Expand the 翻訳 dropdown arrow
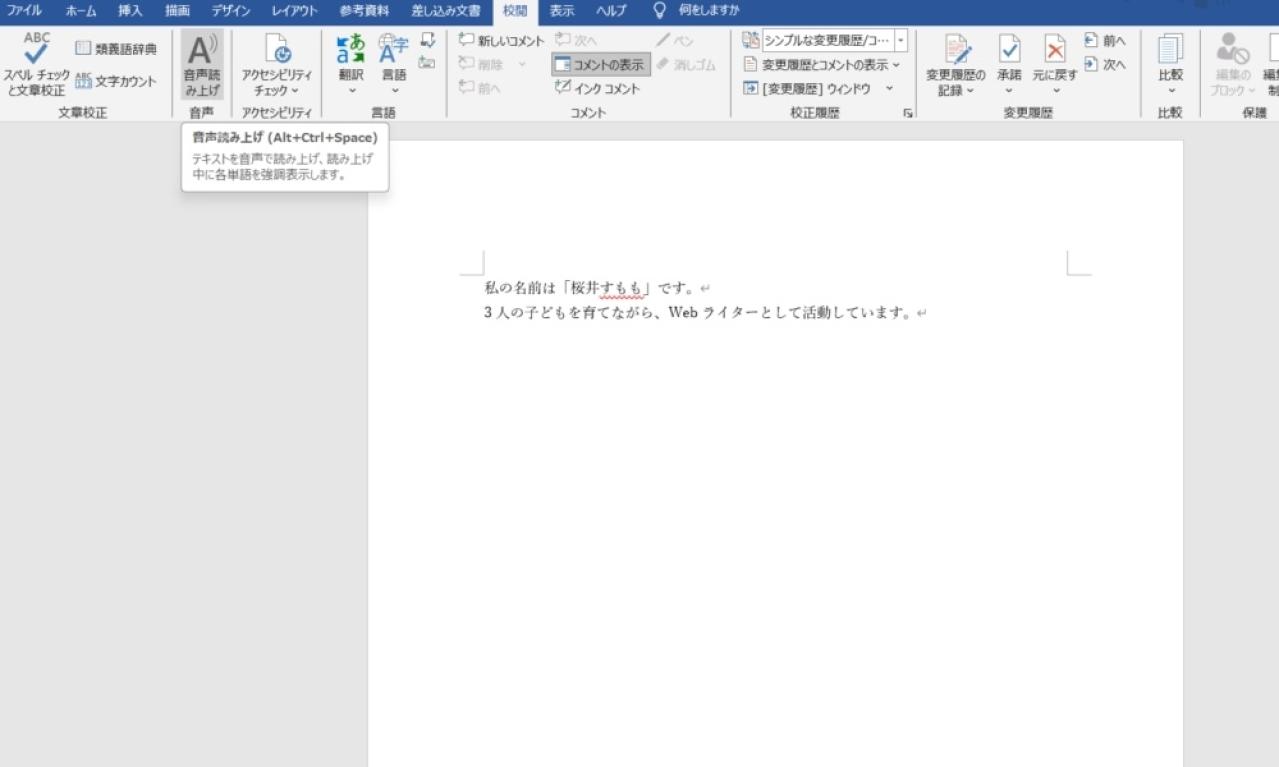 [351, 91]
